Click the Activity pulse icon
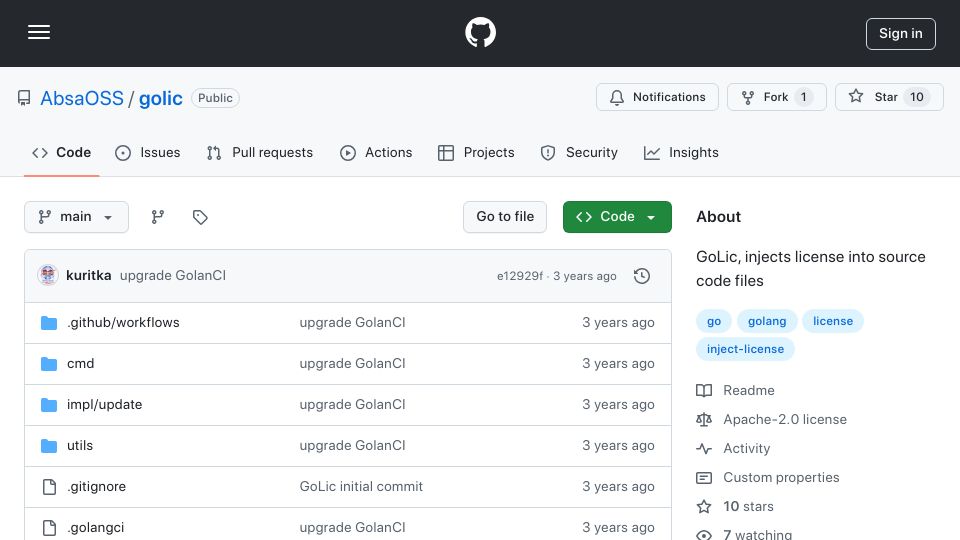The width and height of the screenshot is (960, 540). point(704,449)
